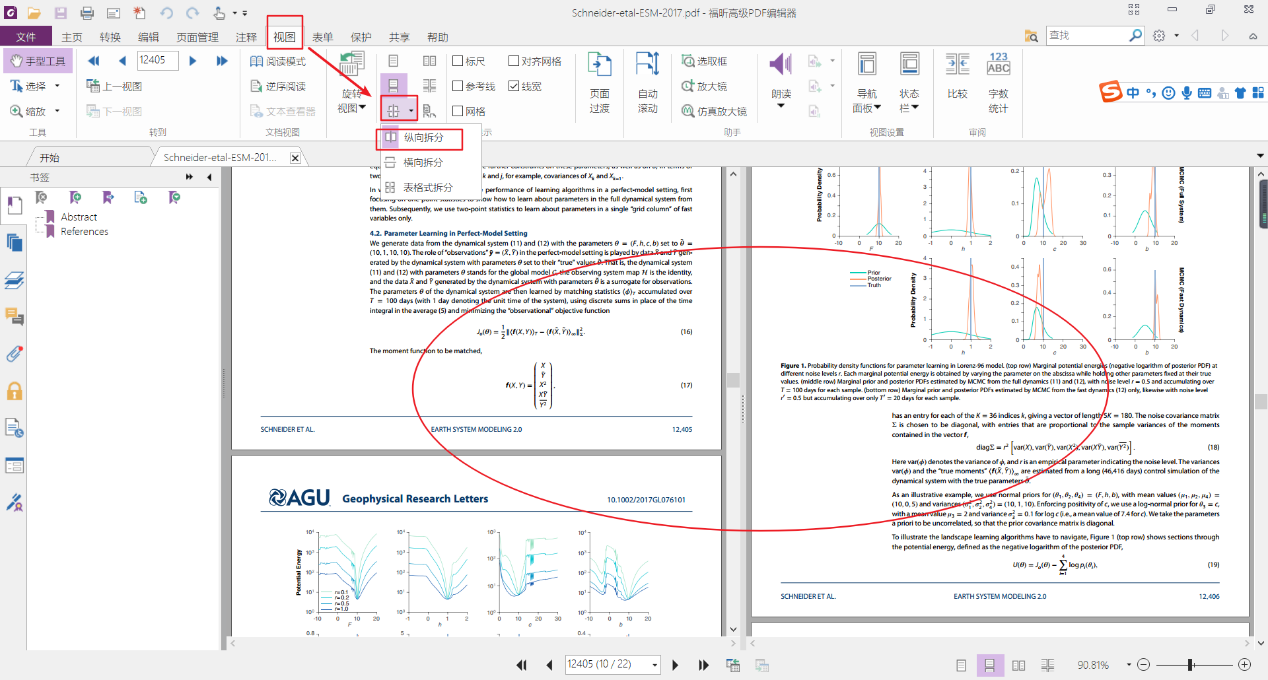The image size is (1268, 680).
Task: Toggle the Line Width (线宽) checkbox
Action: pos(514,87)
